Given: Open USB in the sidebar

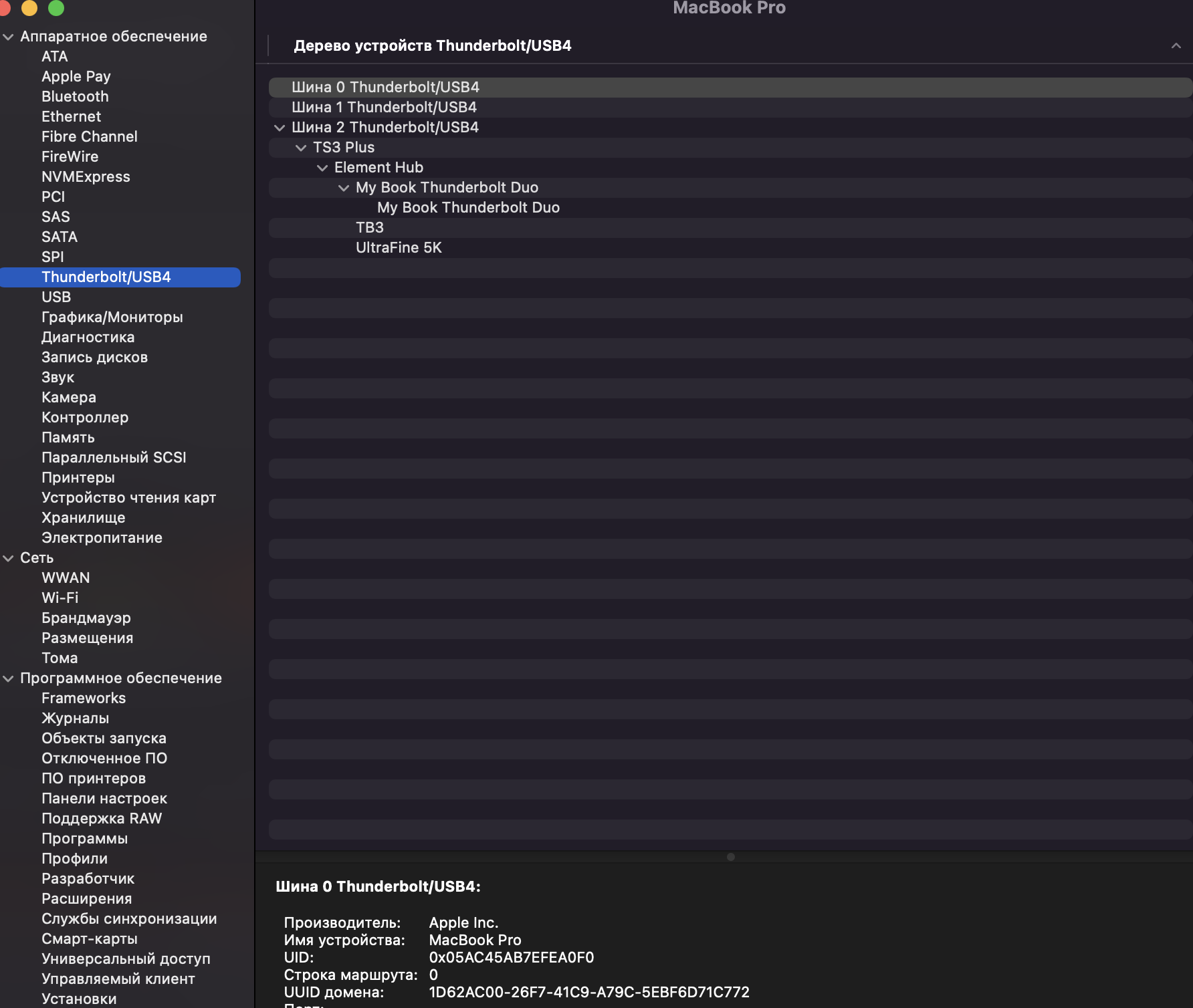Looking at the screenshot, I should (x=56, y=297).
